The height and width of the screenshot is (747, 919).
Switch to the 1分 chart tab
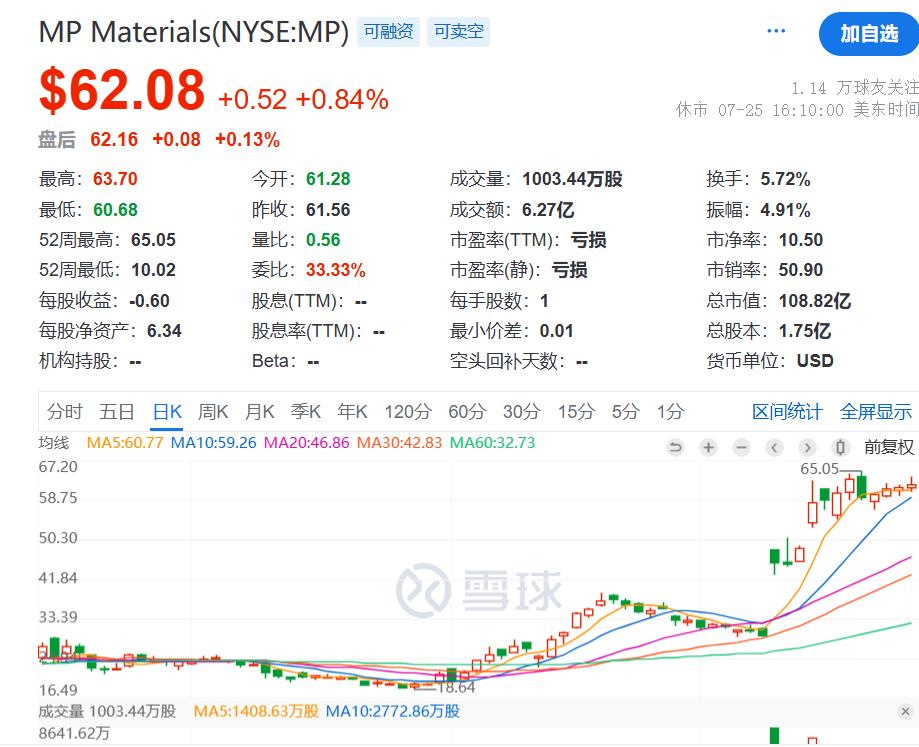(x=670, y=411)
